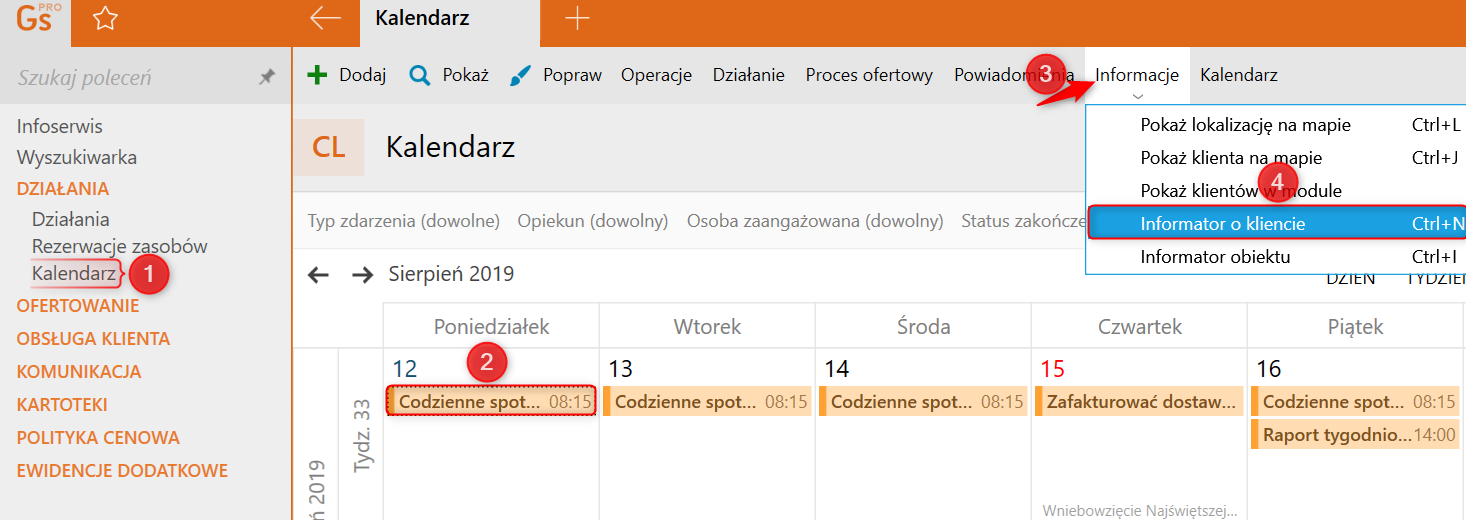Expand the OFERTOWANIE sidebar section

point(78,306)
